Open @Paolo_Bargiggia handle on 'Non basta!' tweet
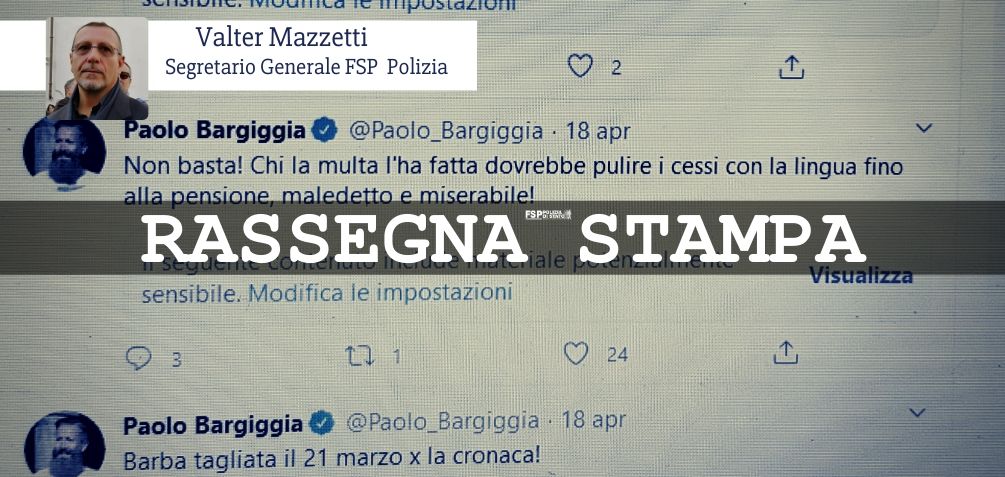Viewport: 1005px width, 477px height. 445,131
